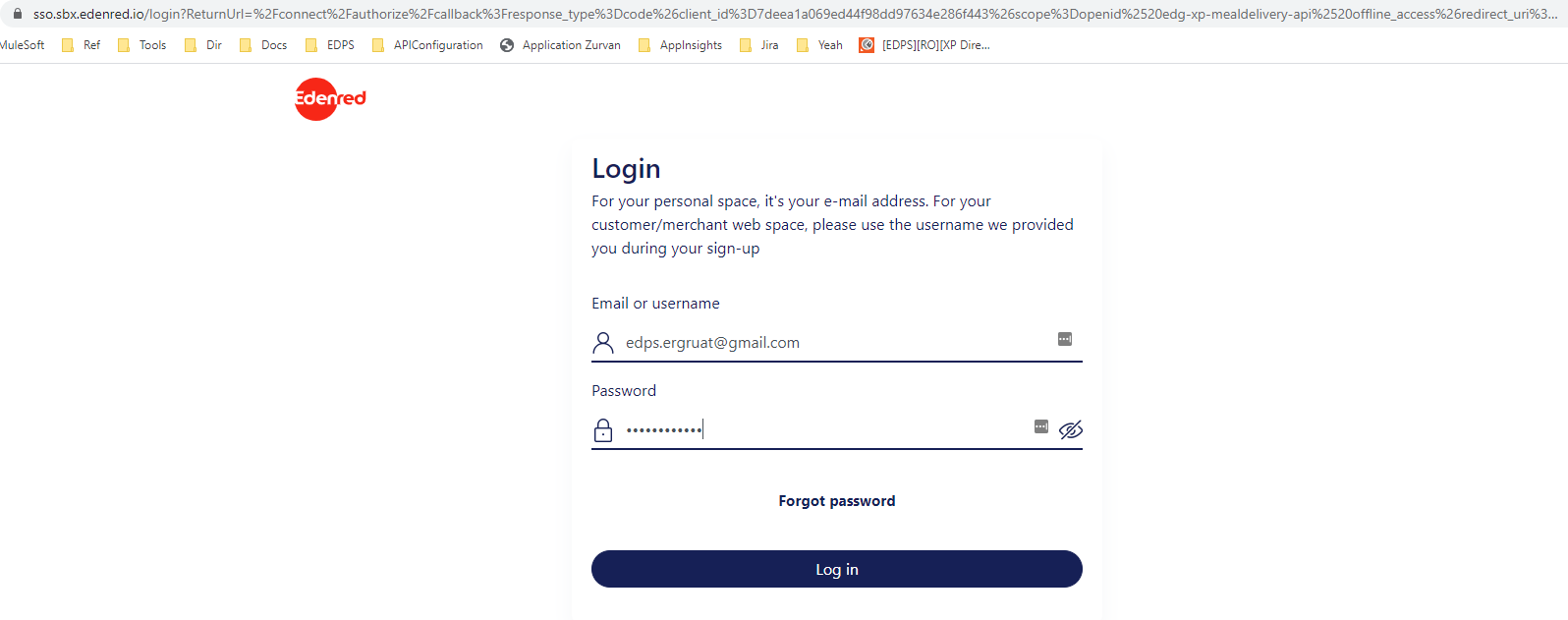Click the padlock icon in the password field
This screenshot has height=620, width=1568.
(x=603, y=429)
